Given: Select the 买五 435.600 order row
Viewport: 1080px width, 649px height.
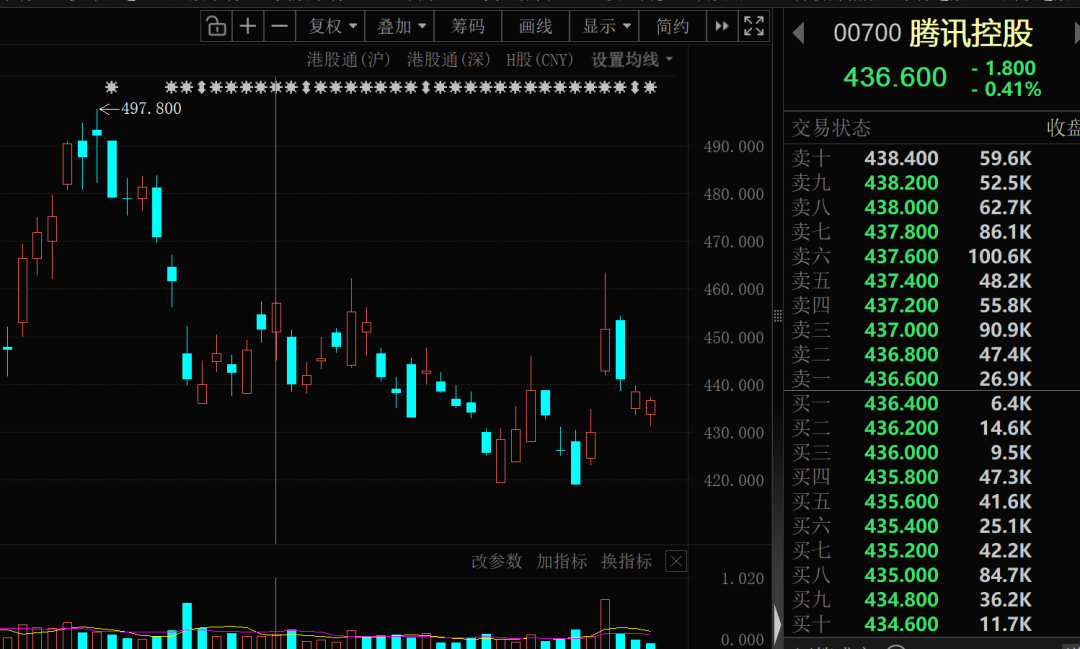Looking at the screenshot, I should (931, 502).
